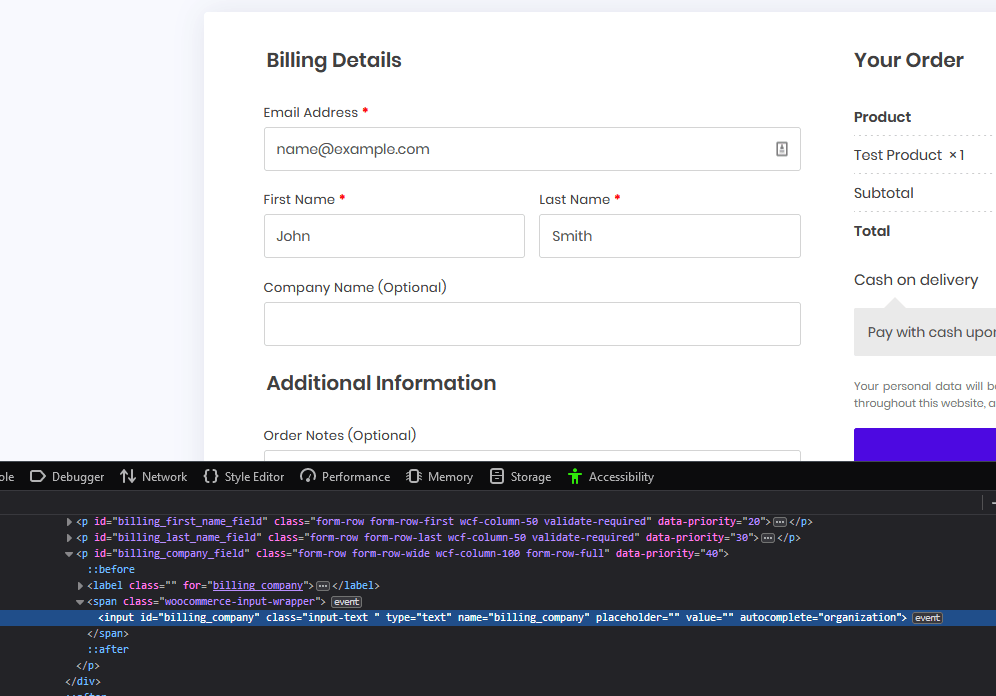Click the Total row label
996x696 pixels.
click(872, 231)
